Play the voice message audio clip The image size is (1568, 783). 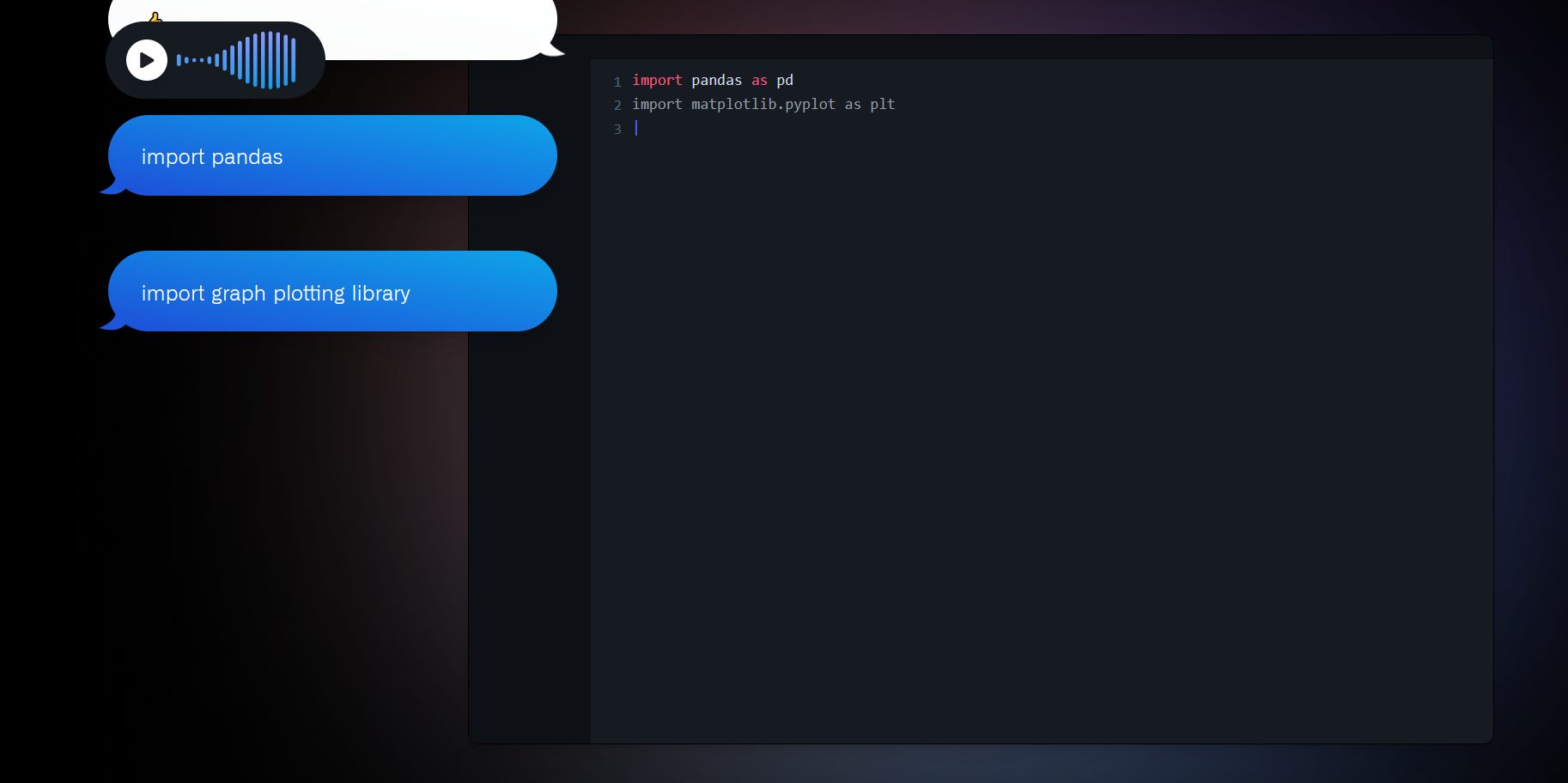147,60
